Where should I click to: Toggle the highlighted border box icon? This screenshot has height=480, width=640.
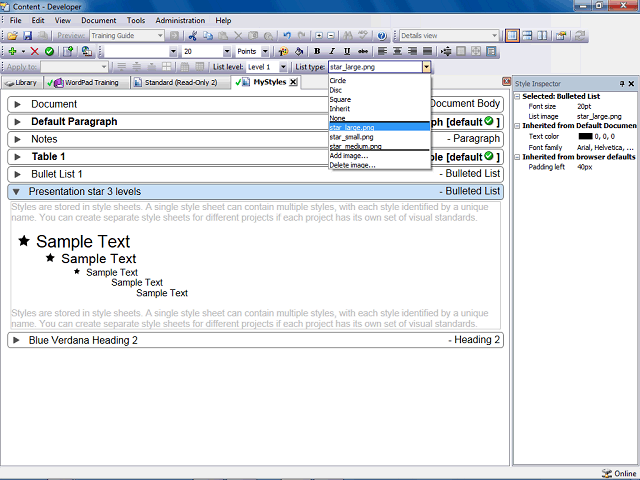pos(491,51)
